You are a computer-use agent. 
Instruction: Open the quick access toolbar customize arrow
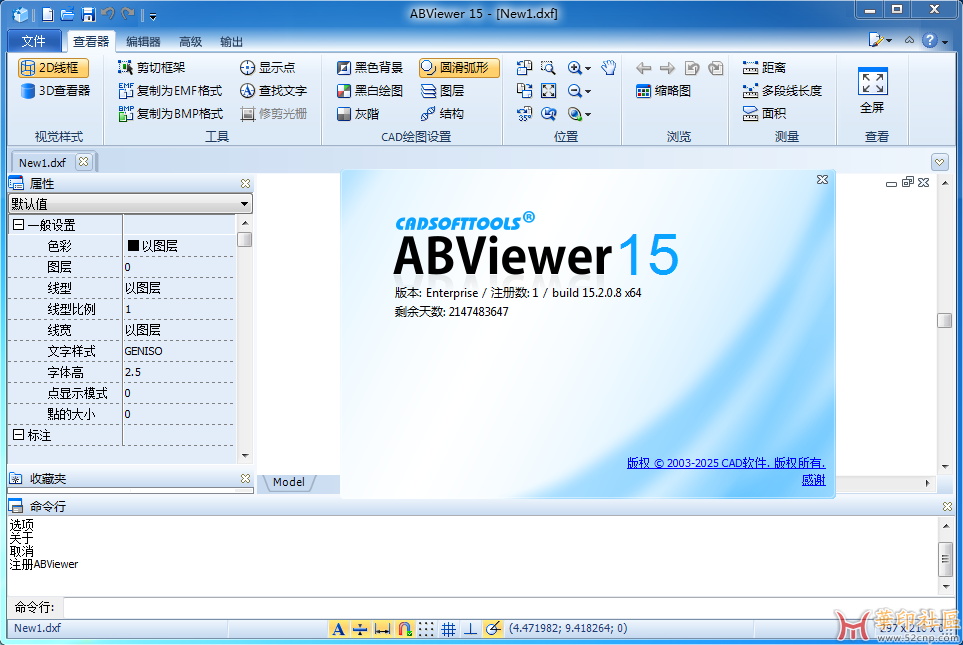[x=153, y=17]
